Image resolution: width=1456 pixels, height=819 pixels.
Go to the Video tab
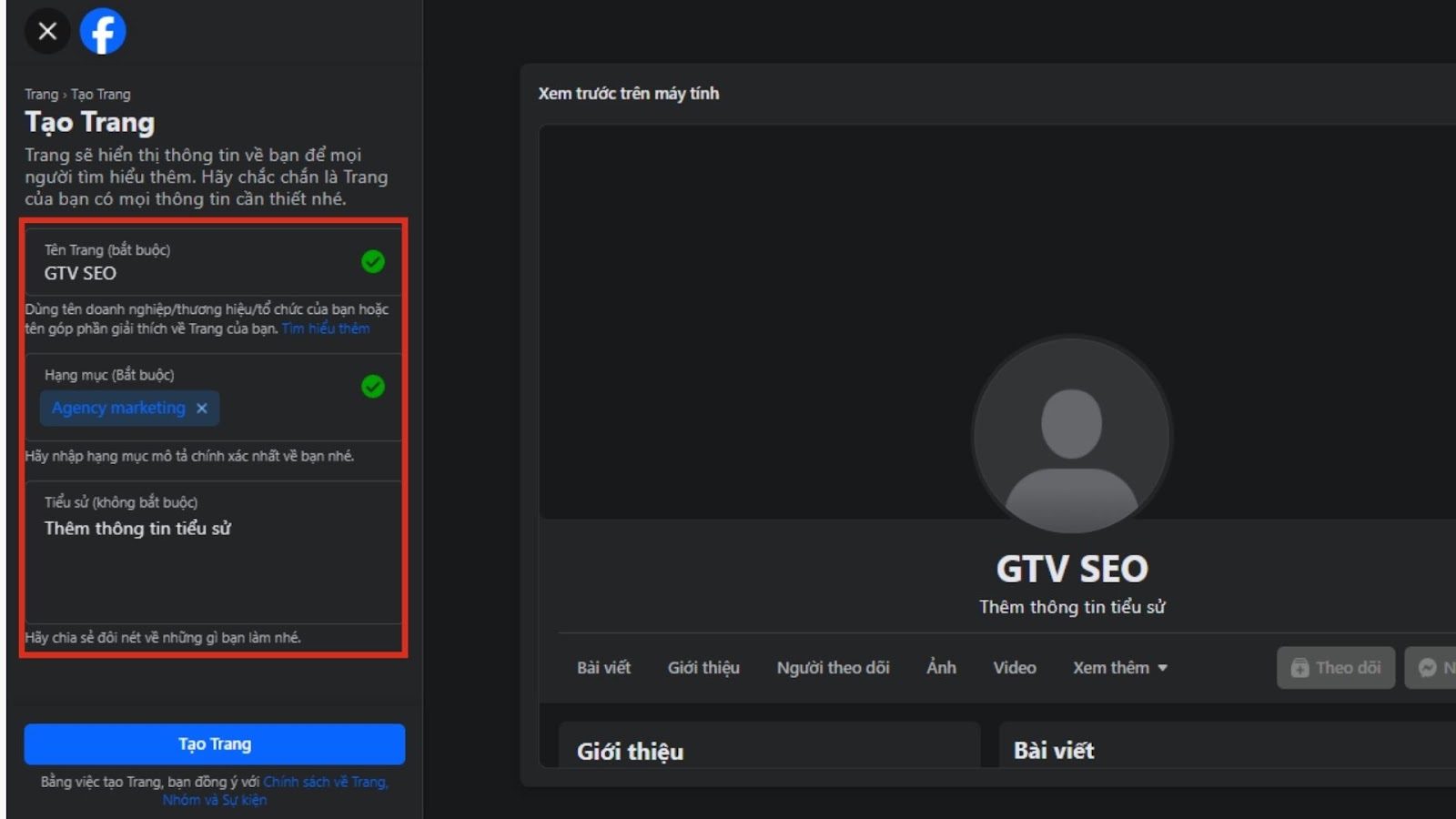pyautogui.click(x=1014, y=668)
